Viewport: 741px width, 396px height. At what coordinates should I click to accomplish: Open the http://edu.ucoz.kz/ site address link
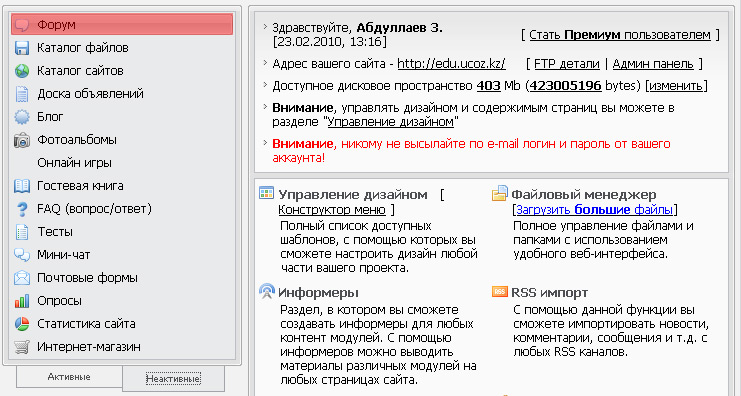451,64
